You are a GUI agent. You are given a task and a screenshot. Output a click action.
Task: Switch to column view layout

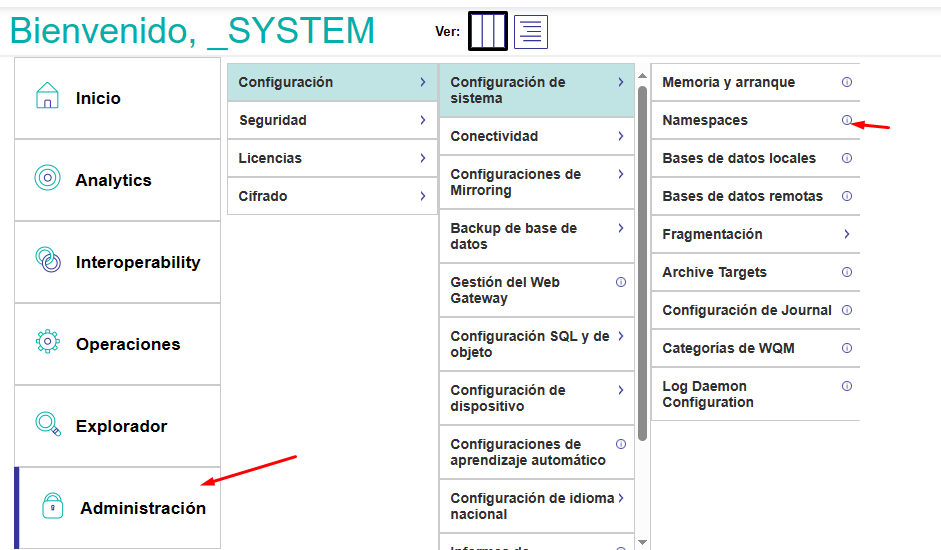tap(488, 32)
